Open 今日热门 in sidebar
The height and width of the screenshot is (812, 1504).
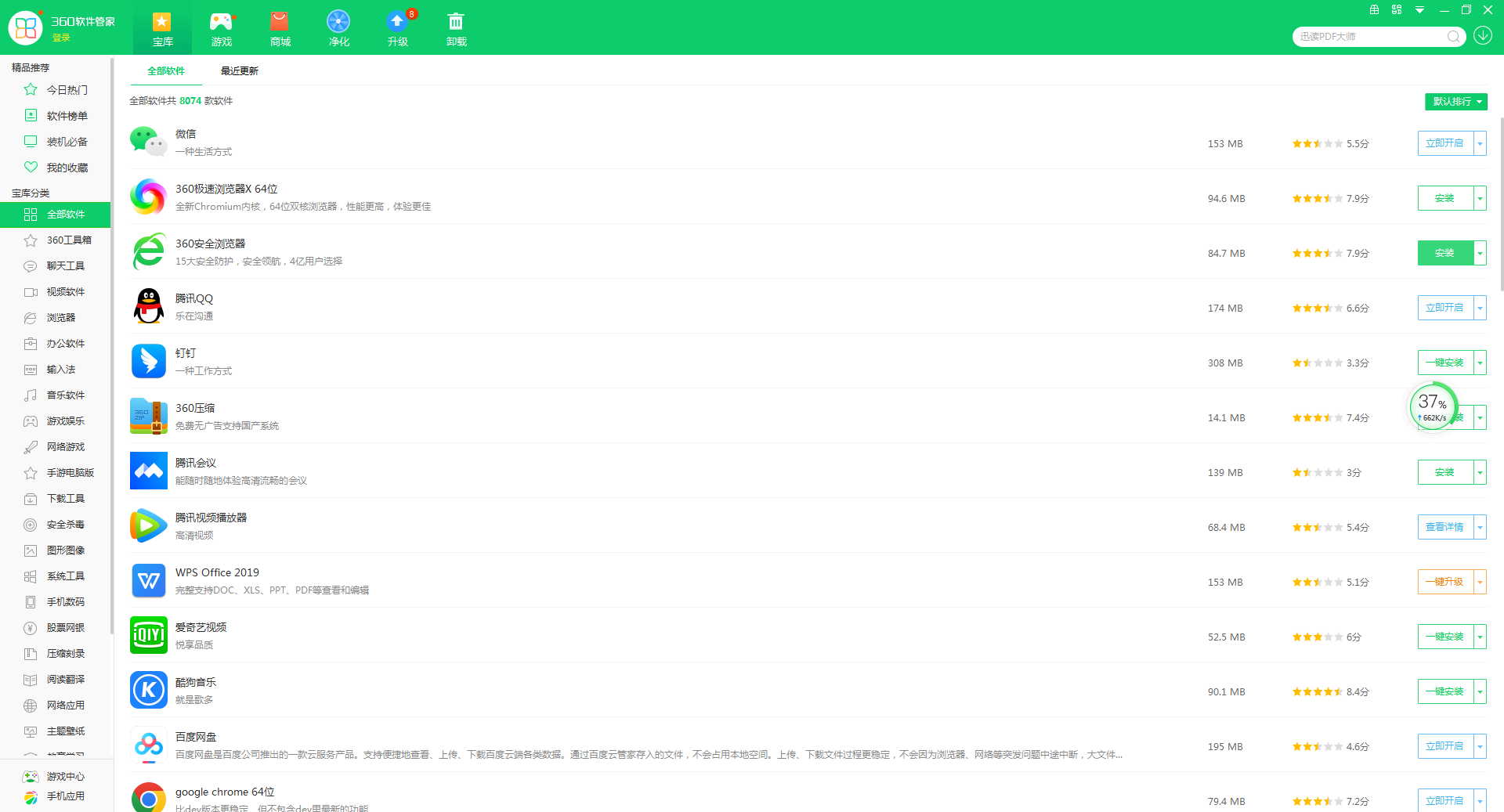pyautogui.click(x=55, y=90)
